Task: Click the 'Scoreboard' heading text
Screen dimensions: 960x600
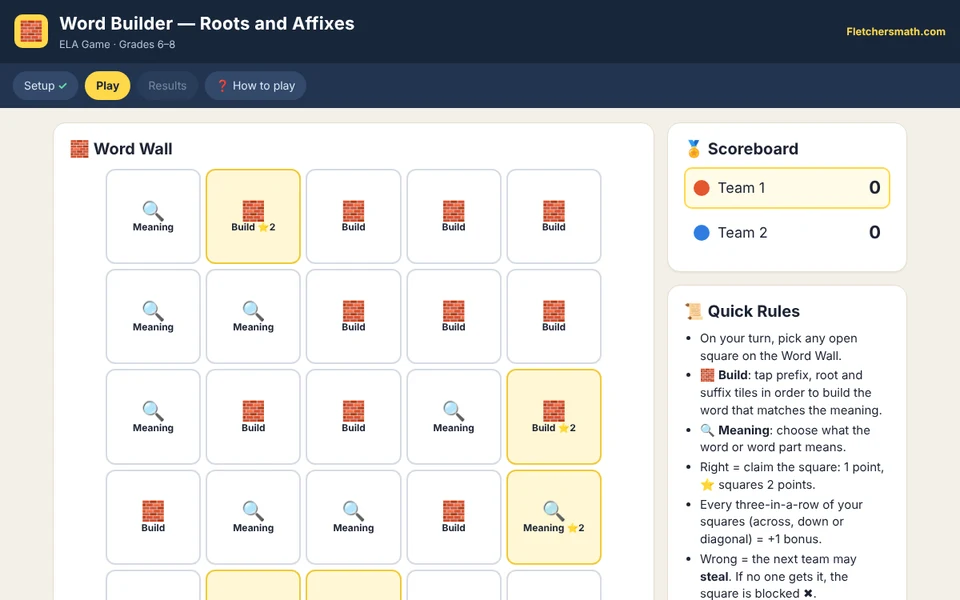Action: (x=753, y=149)
